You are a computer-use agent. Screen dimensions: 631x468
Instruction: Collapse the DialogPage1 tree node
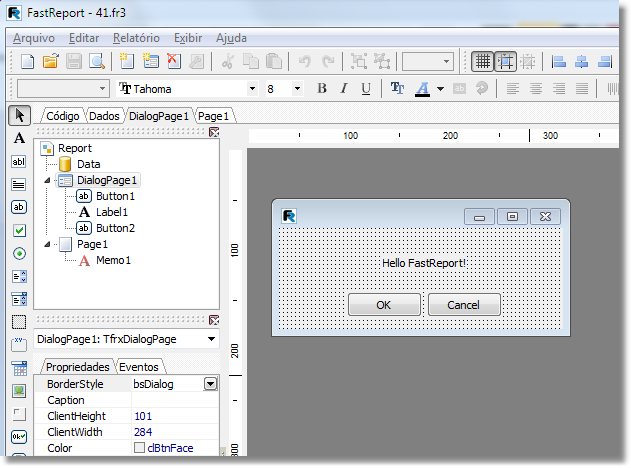tap(47, 180)
